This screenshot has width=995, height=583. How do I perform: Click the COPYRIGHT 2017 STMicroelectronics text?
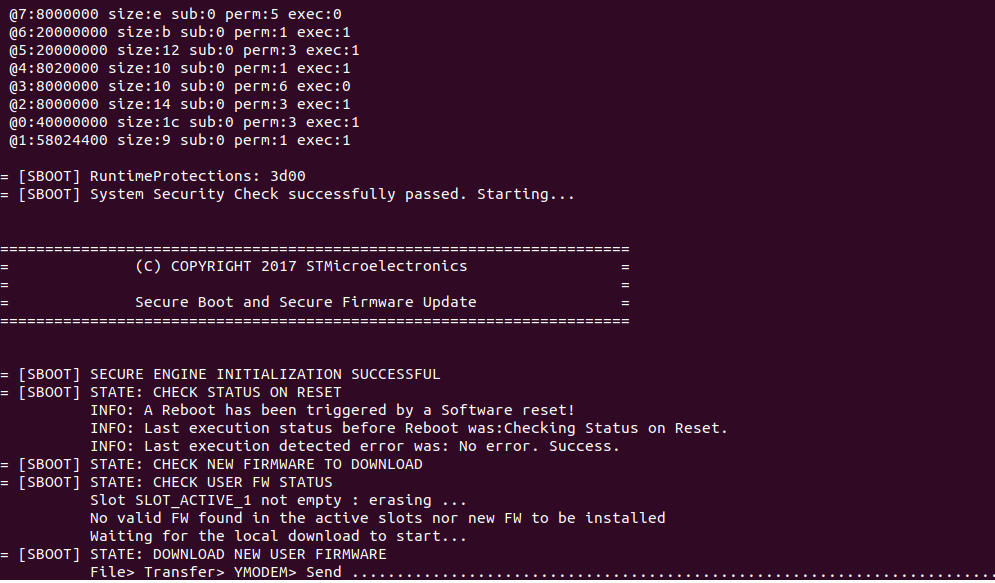point(301,266)
